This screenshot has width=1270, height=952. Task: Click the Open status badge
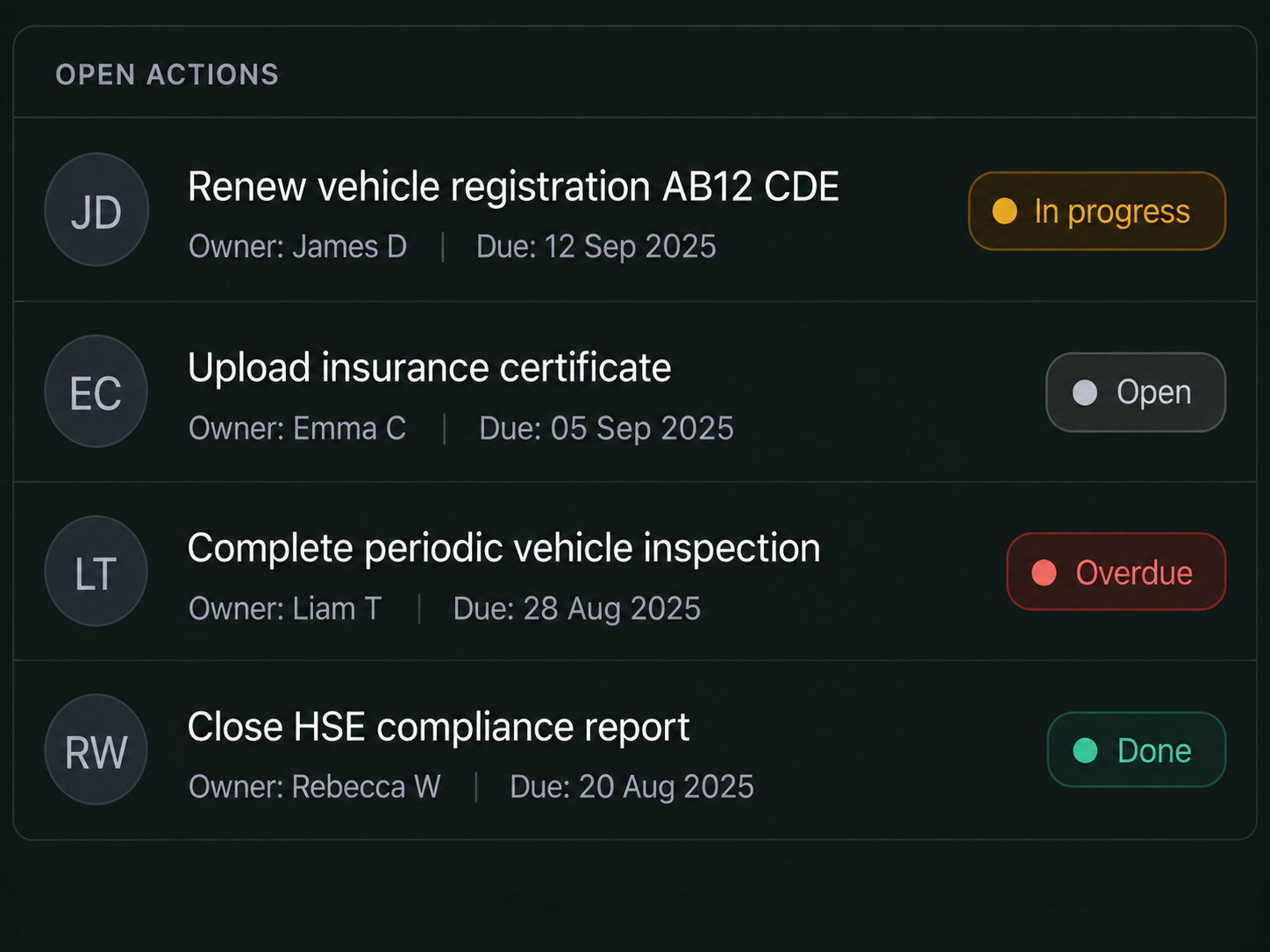[1136, 392]
